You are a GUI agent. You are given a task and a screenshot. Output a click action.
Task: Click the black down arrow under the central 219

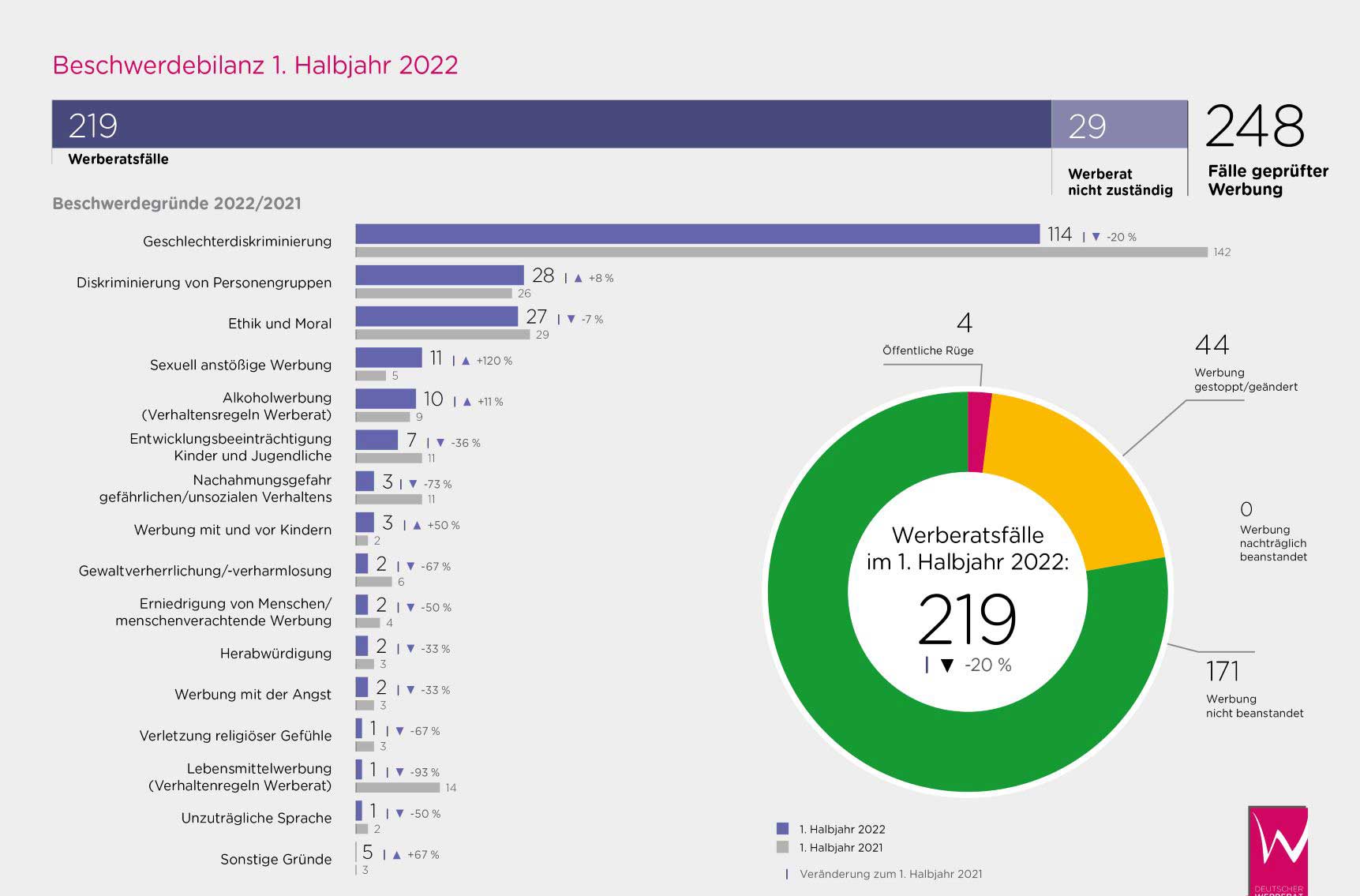point(947,665)
